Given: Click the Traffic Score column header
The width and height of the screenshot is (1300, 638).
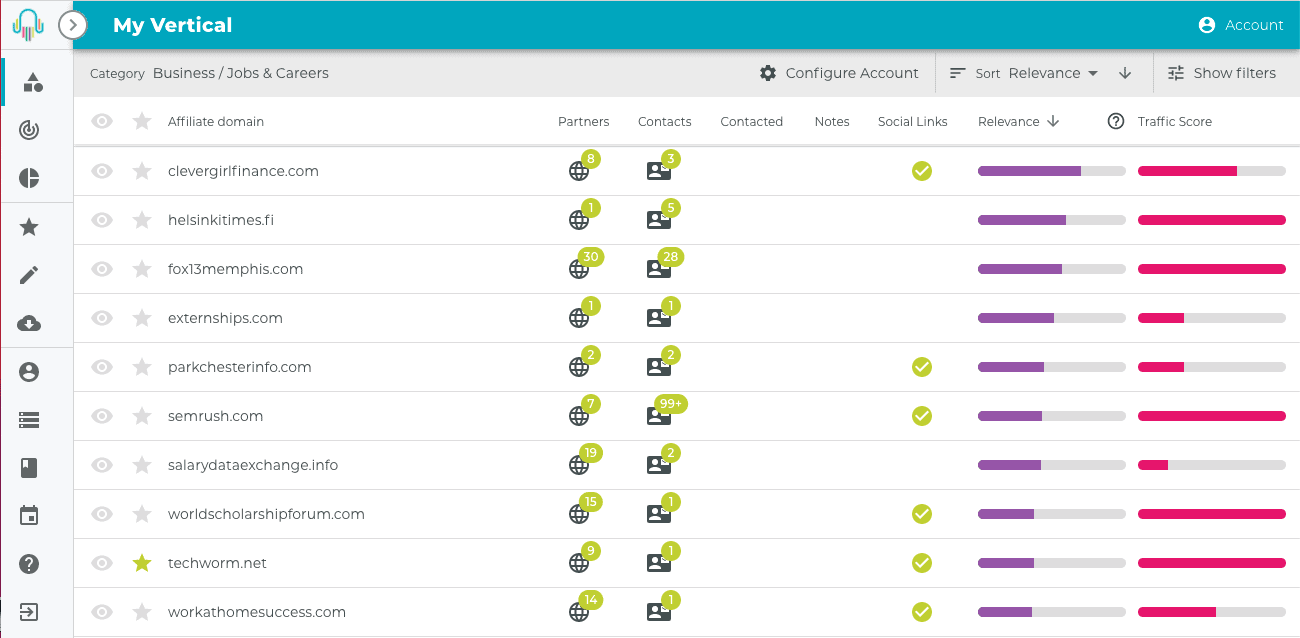Looking at the screenshot, I should coord(1175,121).
